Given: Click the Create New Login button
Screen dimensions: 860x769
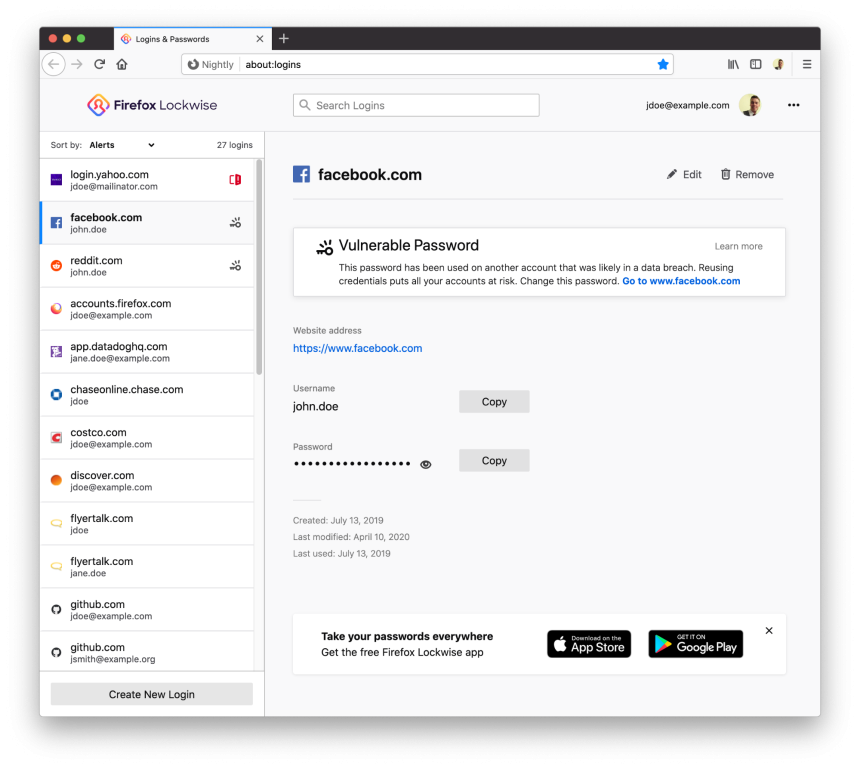Looking at the screenshot, I should 152,694.
